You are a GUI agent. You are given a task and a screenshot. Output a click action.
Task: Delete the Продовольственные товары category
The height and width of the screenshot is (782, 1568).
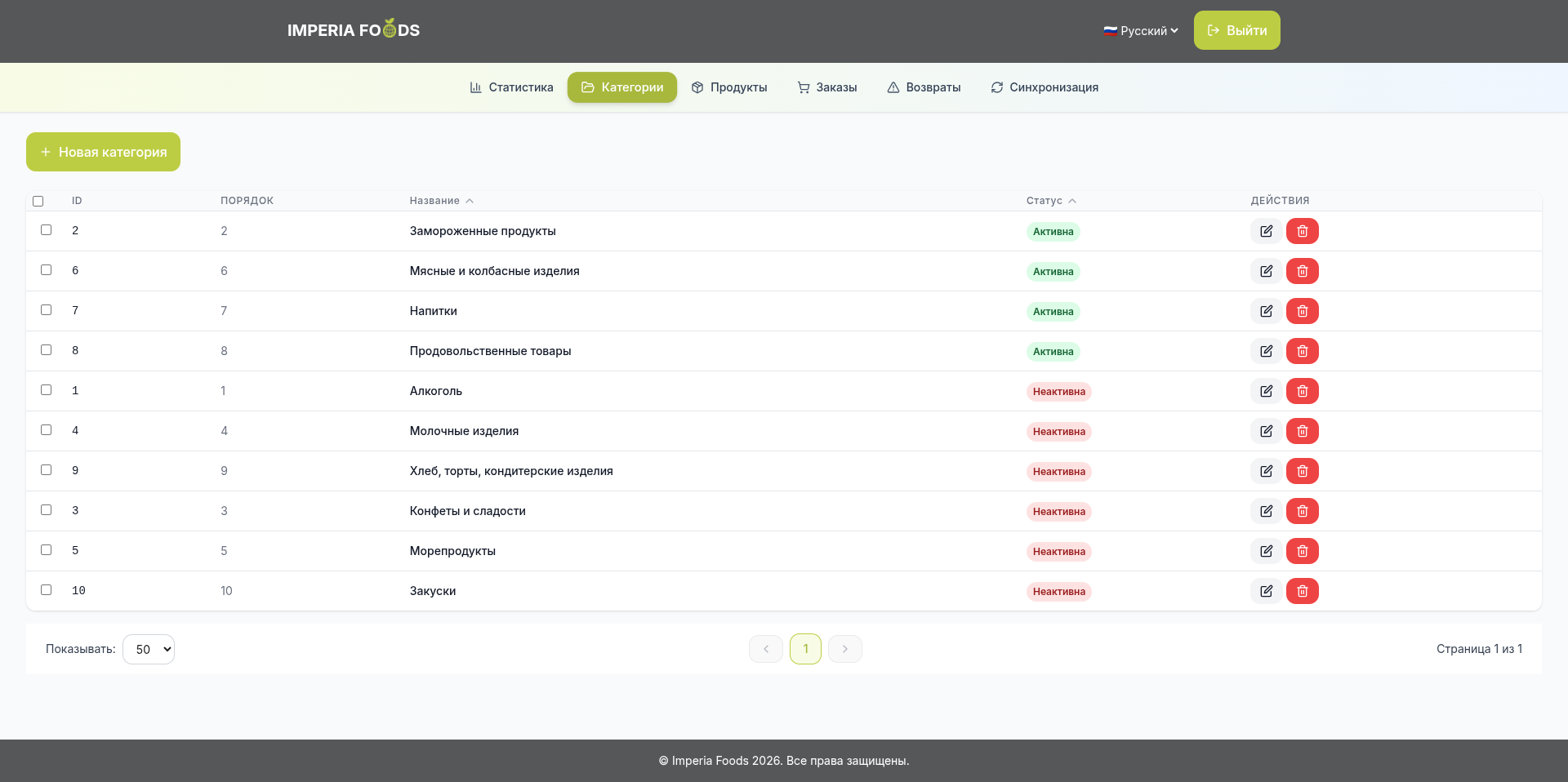1303,351
